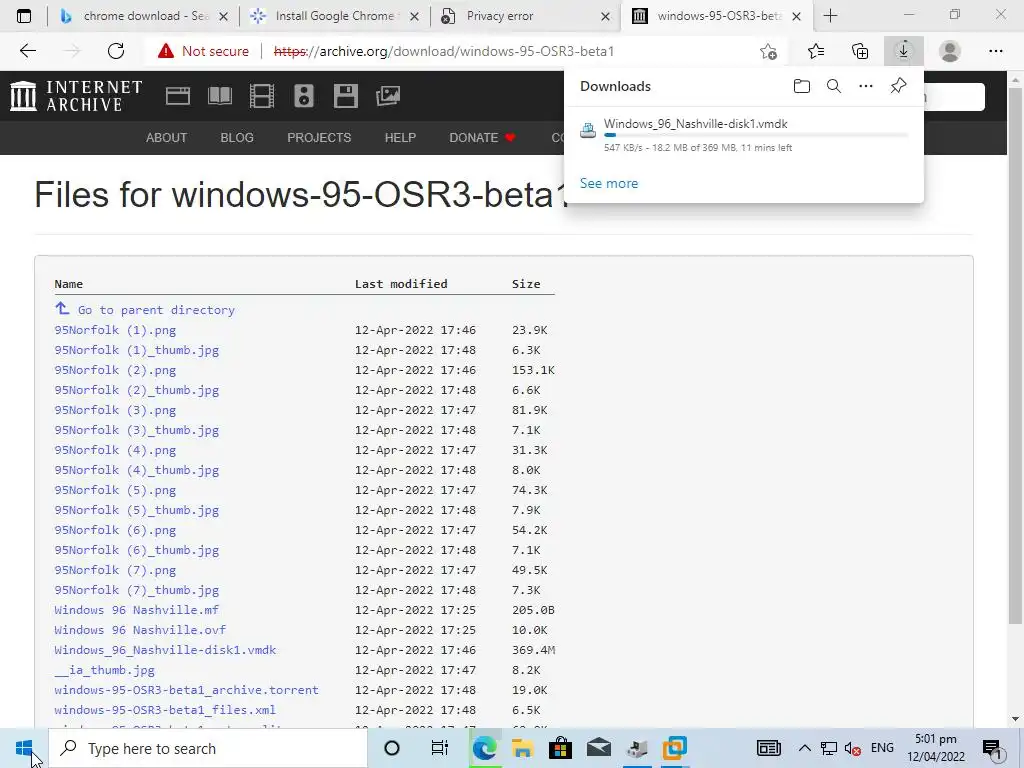
Task: Open windows-95-OSR3-beta1_files.xml link
Action: point(165,710)
